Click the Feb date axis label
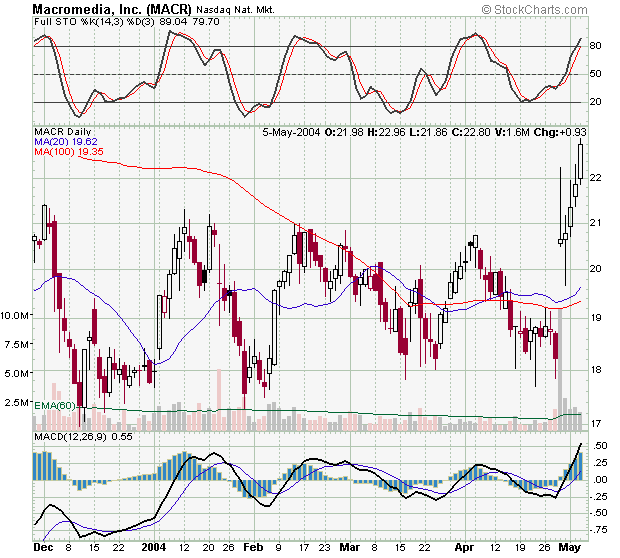The width and height of the screenshot is (620, 558). coord(253,547)
